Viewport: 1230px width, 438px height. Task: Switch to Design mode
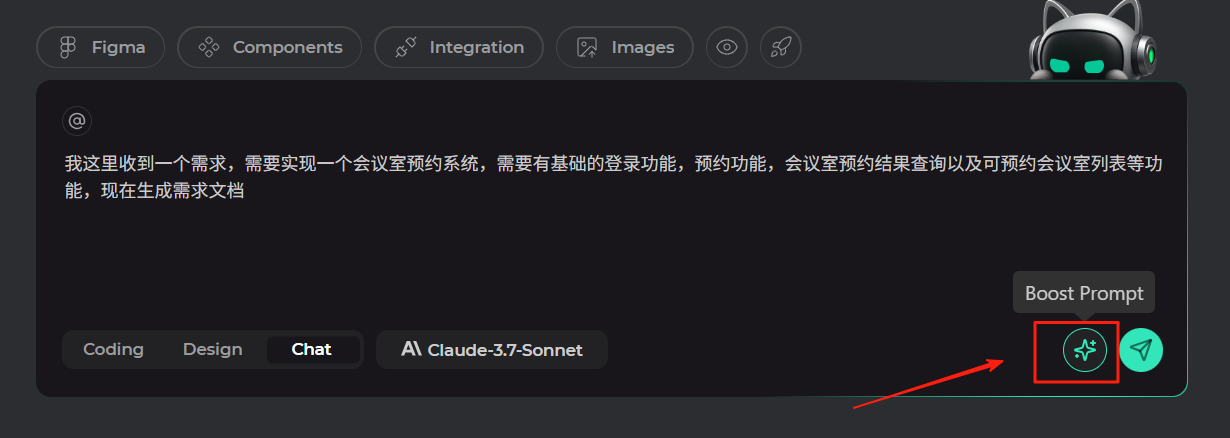212,349
